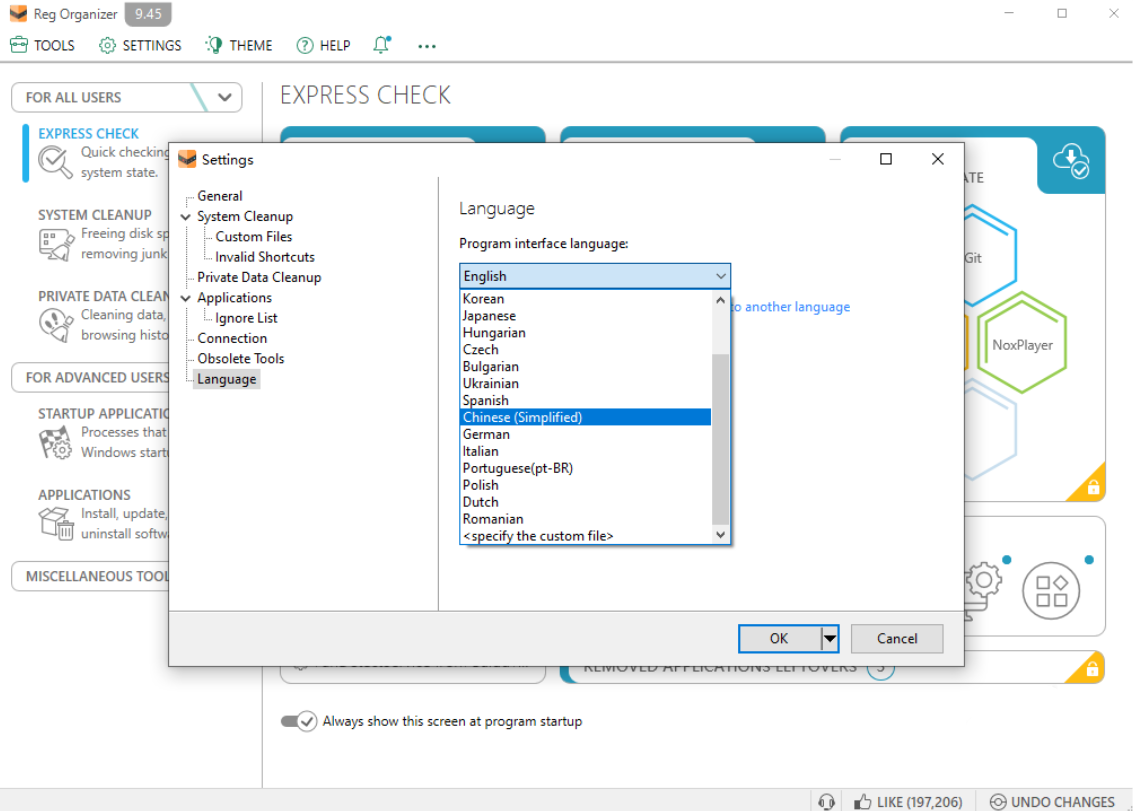This screenshot has width=1134, height=811.
Task: Click the language list scrollbar up arrow
Action: (720, 299)
